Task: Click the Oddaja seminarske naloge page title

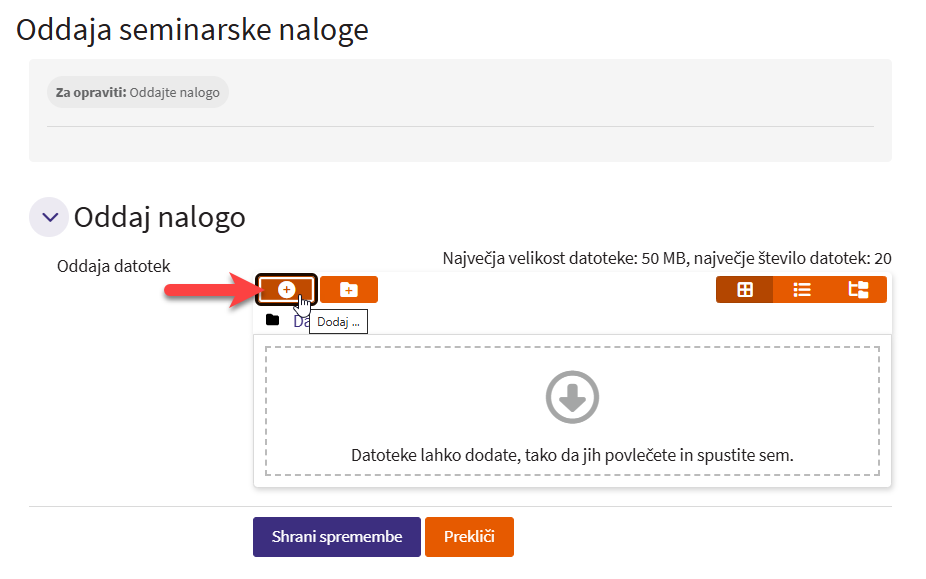Action: click(x=193, y=30)
